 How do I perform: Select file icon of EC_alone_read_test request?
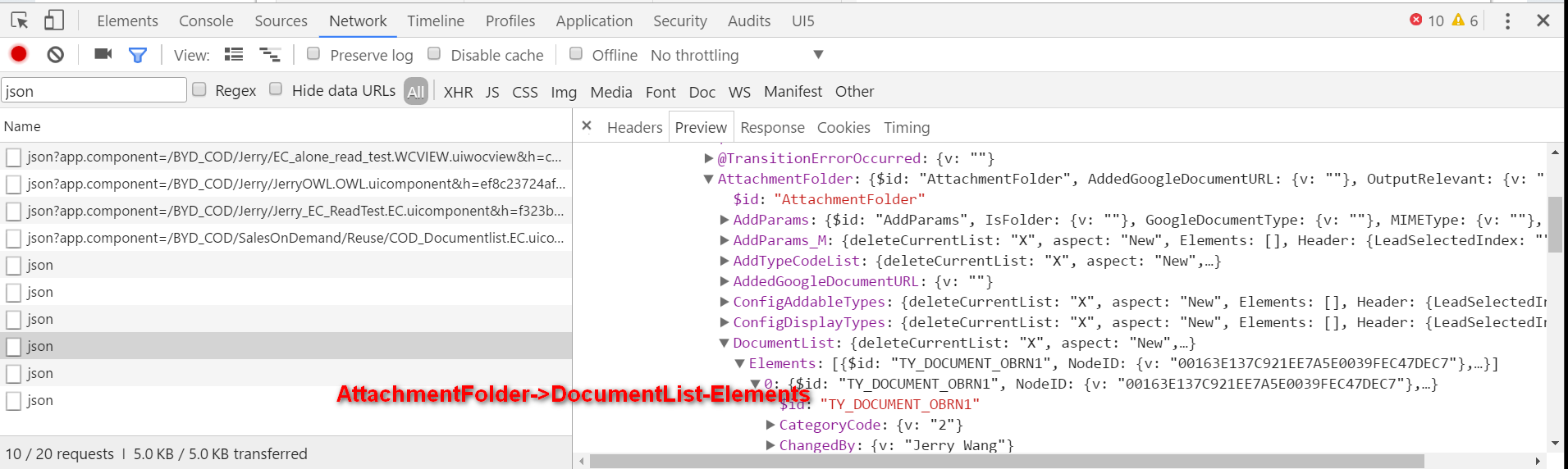[13, 157]
